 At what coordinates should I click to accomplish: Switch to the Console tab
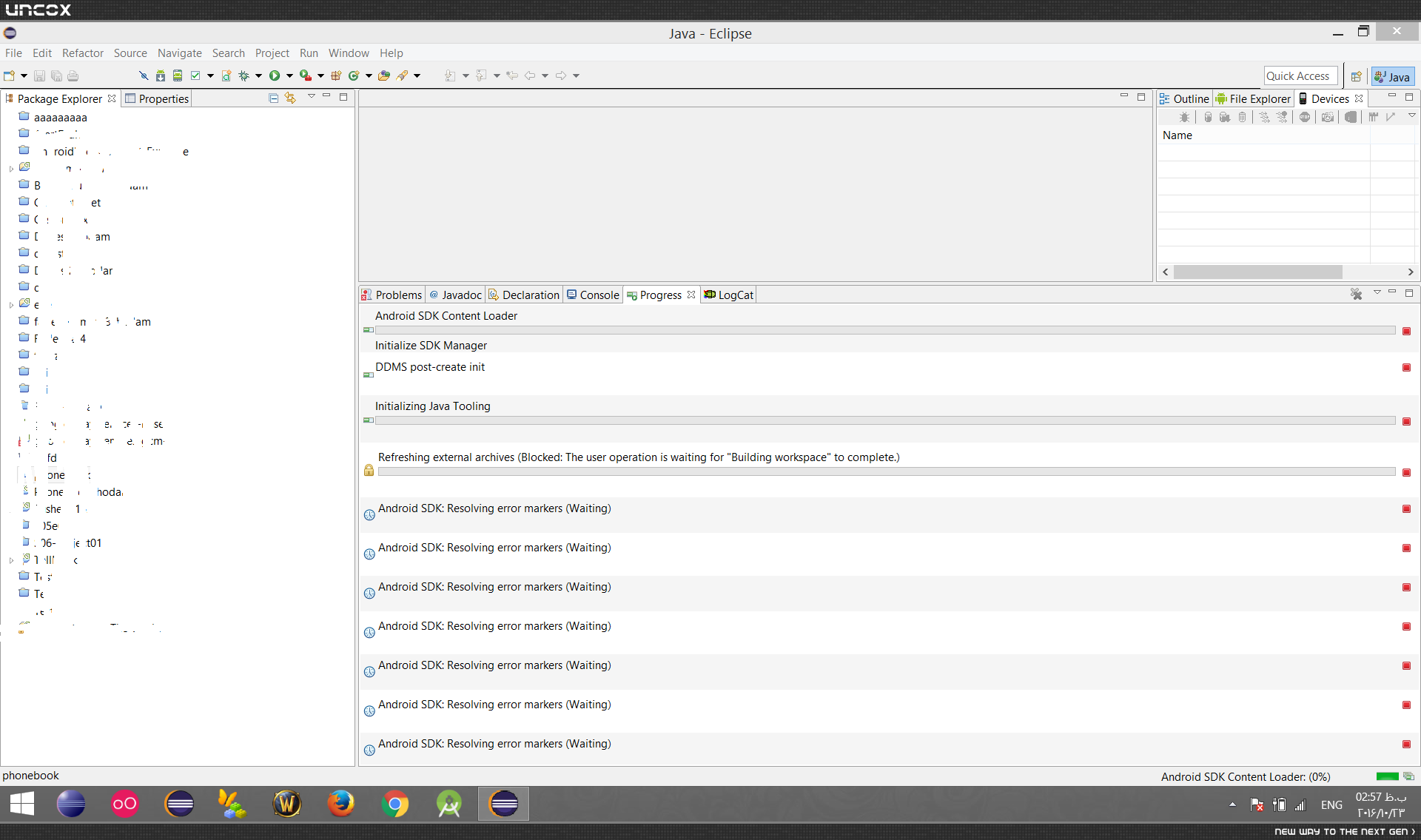[593, 295]
